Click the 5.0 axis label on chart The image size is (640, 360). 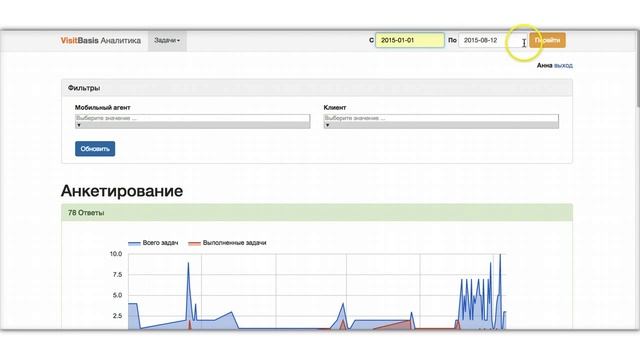[117, 295]
